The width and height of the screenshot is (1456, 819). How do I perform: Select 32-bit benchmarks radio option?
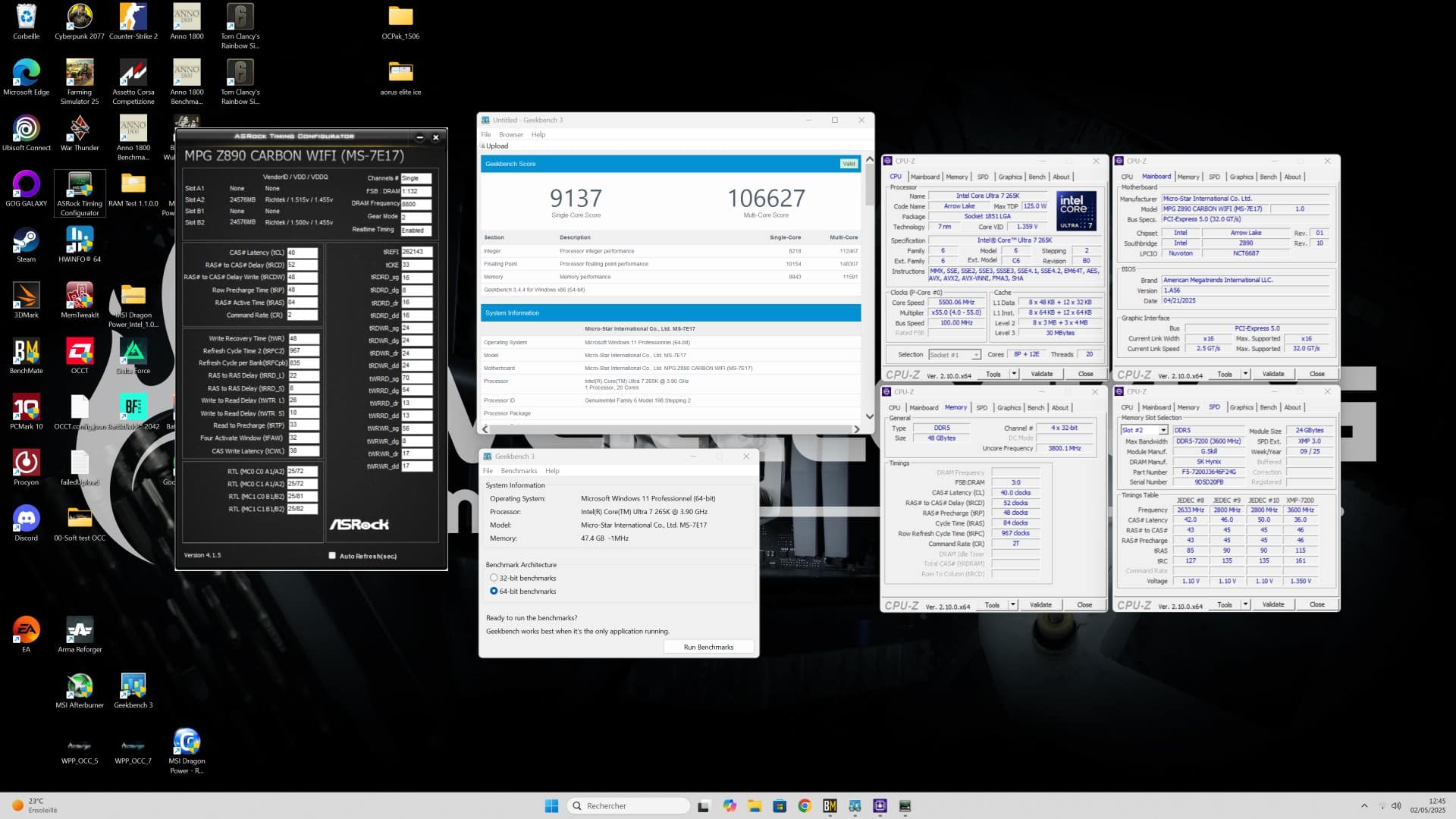(x=494, y=578)
